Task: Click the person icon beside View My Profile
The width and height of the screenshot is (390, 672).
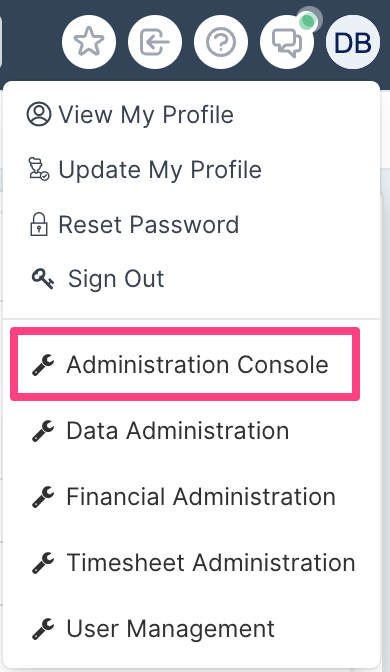Action: pyautogui.click(x=39, y=114)
